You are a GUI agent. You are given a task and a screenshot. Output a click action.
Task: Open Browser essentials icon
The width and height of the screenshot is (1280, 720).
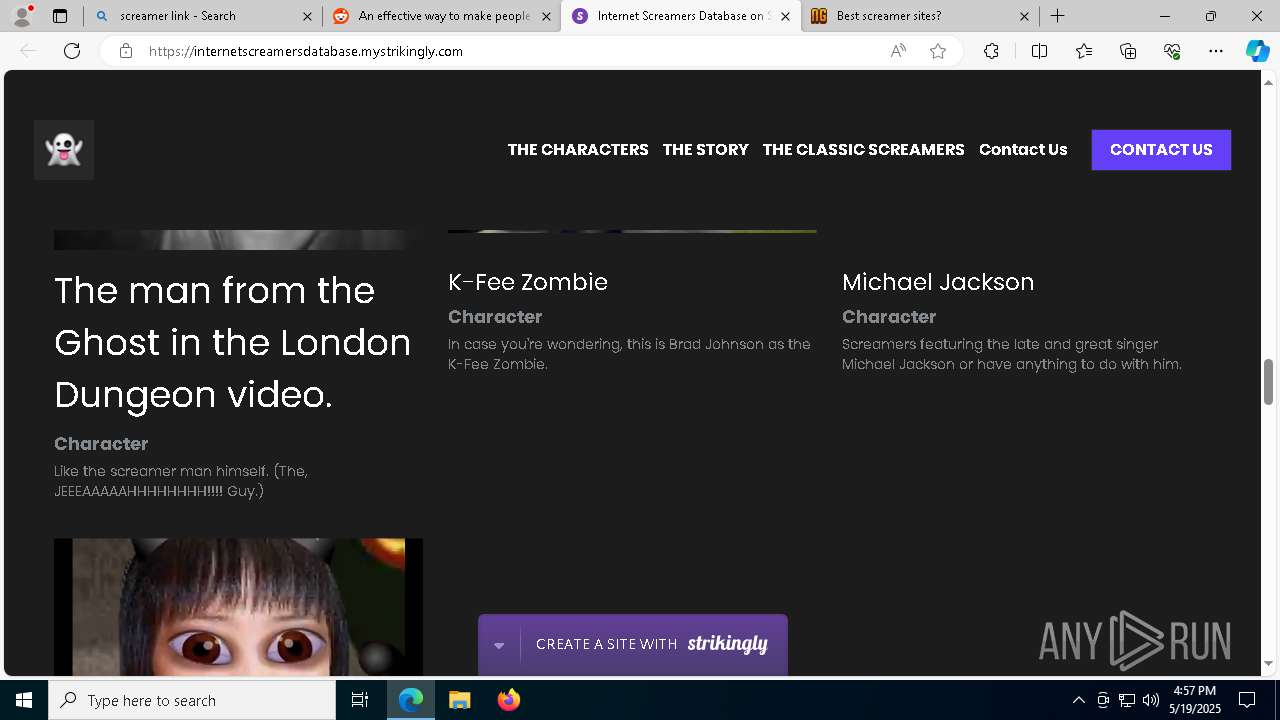click(1172, 51)
